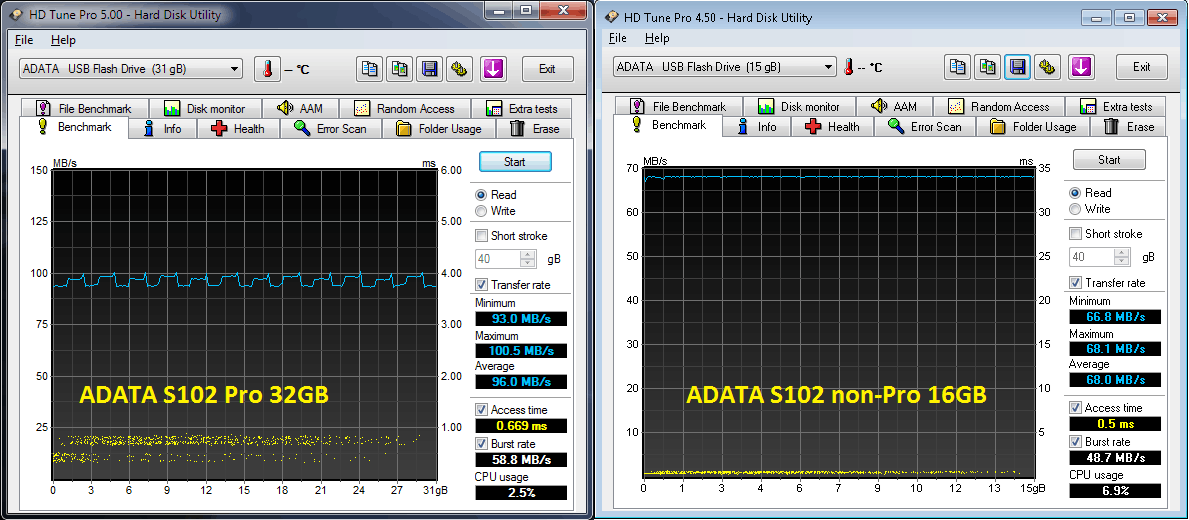This screenshot has height=520, width=1189.
Task: Start benchmark in HD Tune Pro 4.50
Action: pyautogui.click(x=1109, y=159)
